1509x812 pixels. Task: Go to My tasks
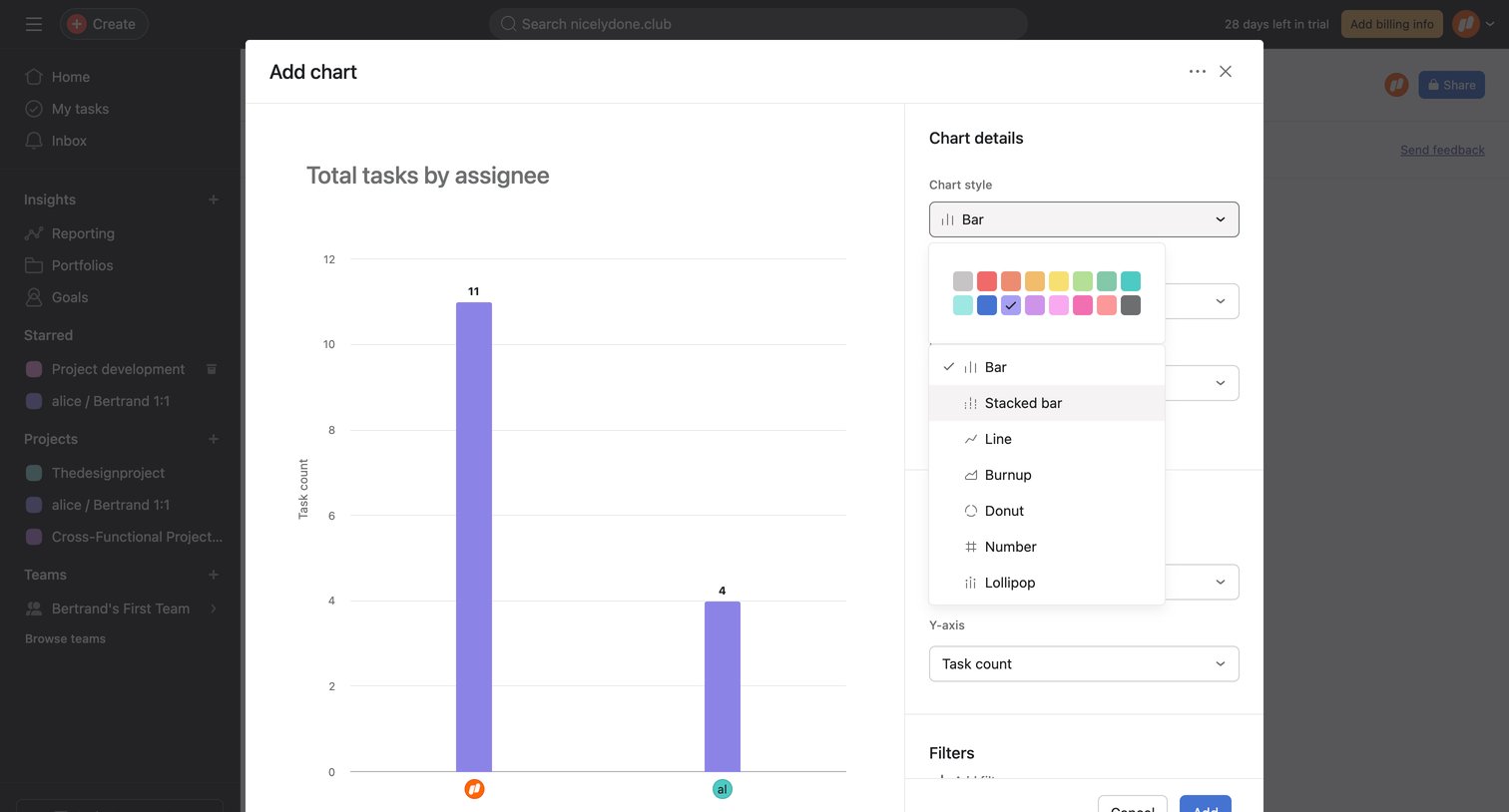pyautogui.click(x=80, y=109)
